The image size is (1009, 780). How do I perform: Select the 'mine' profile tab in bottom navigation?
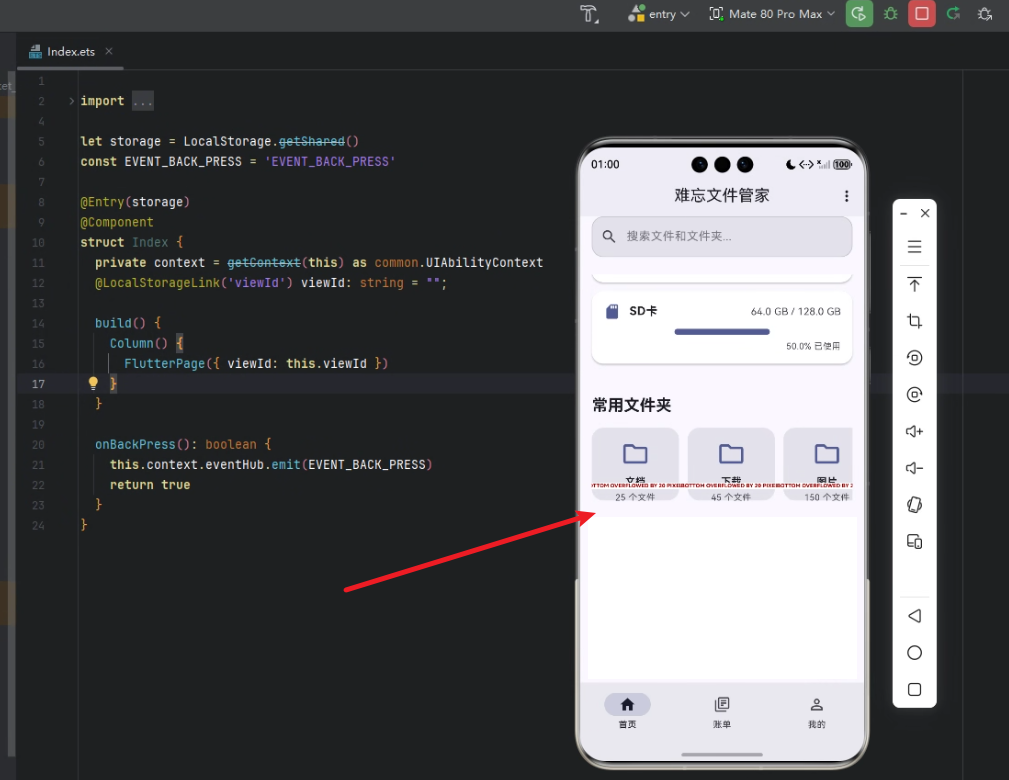[817, 711]
